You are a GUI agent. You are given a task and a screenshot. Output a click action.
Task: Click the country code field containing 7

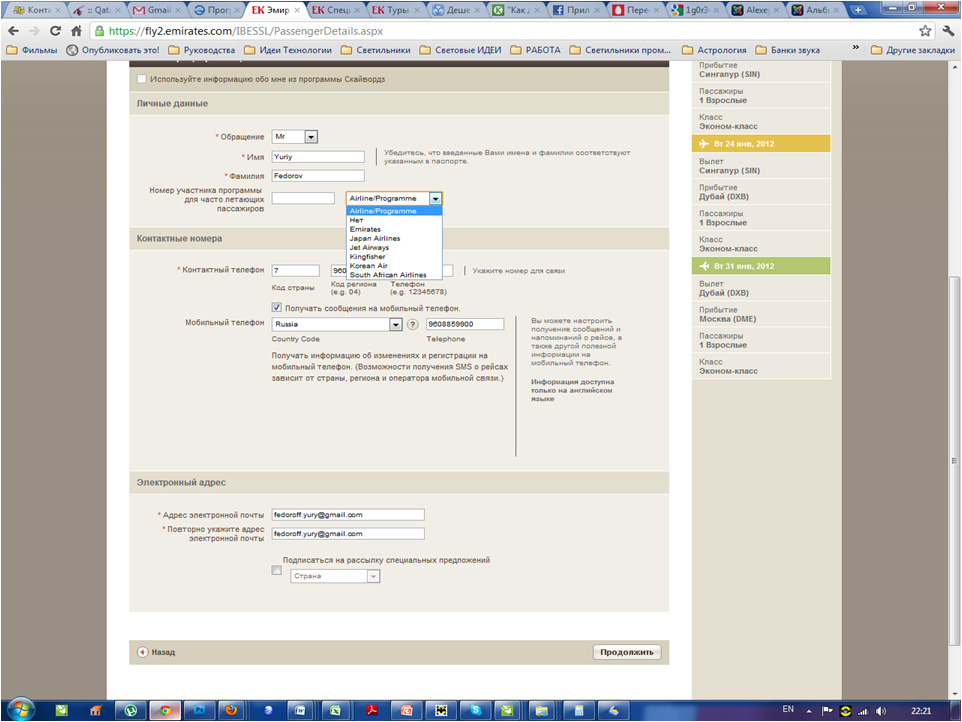tap(296, 271)
